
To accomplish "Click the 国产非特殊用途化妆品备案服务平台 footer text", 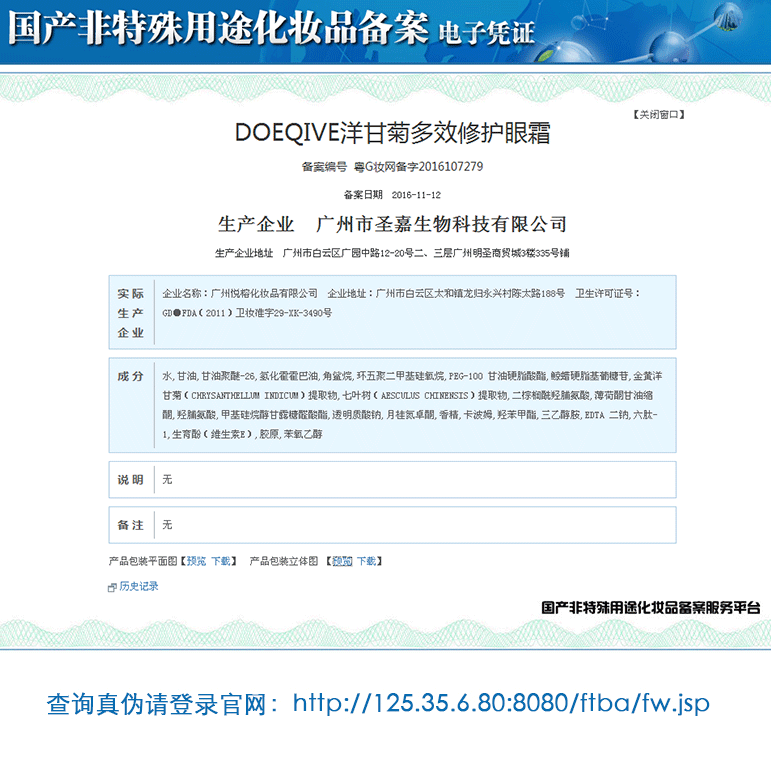I will point(651,608).
